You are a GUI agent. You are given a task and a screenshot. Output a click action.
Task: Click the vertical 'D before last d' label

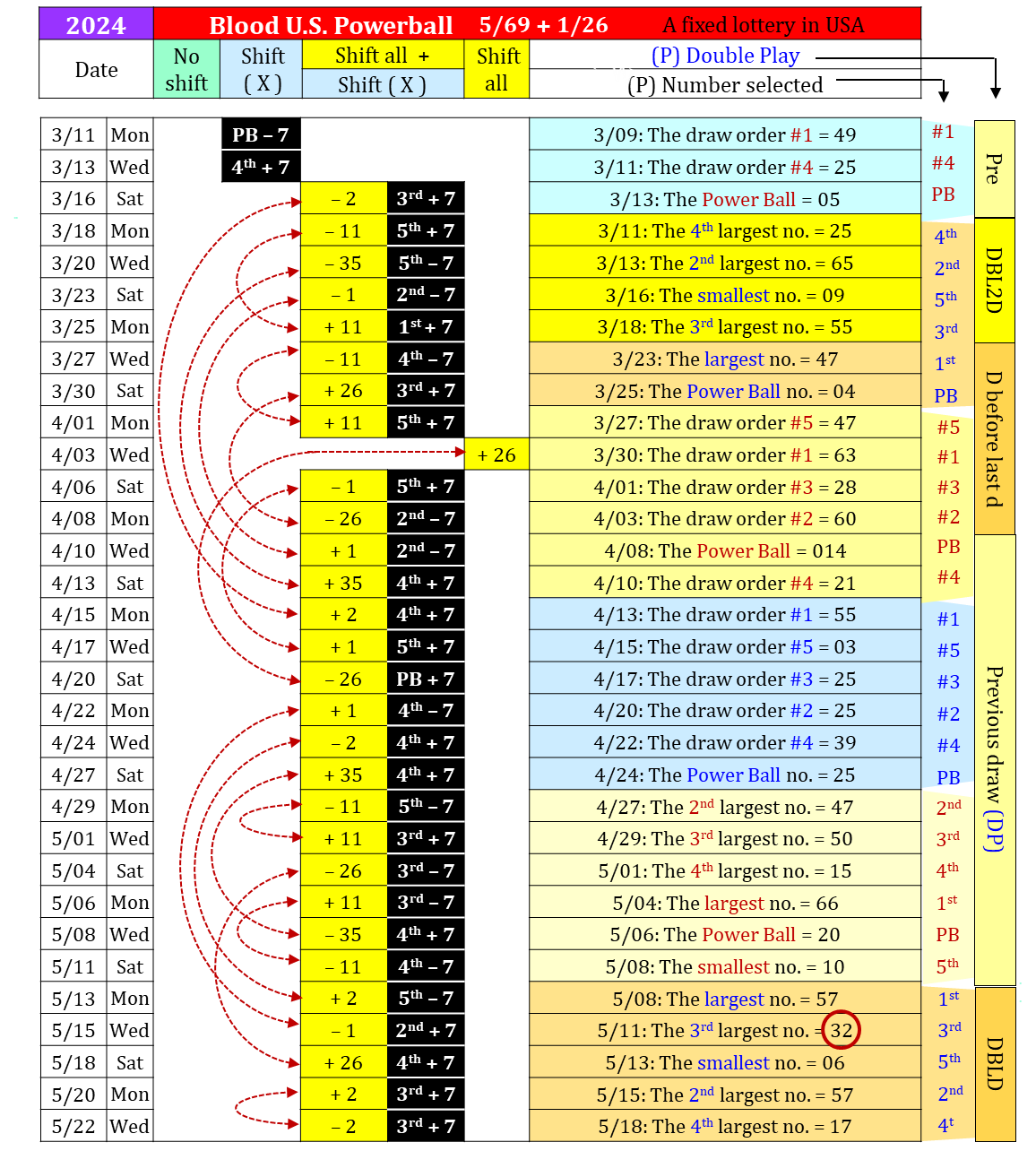click(994, 438)
